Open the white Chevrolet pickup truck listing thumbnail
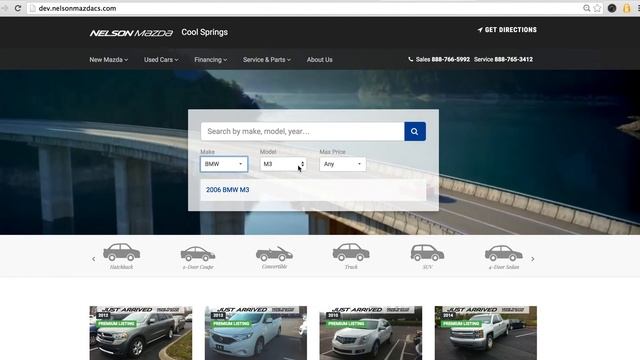Image resolution: width=640 pixels, height=360 pixels. (486, 333)
